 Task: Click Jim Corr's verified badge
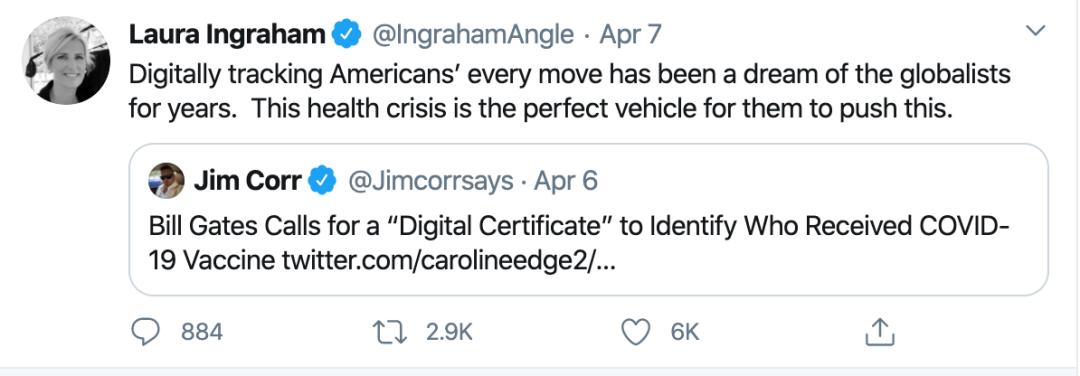coord(322,181)
